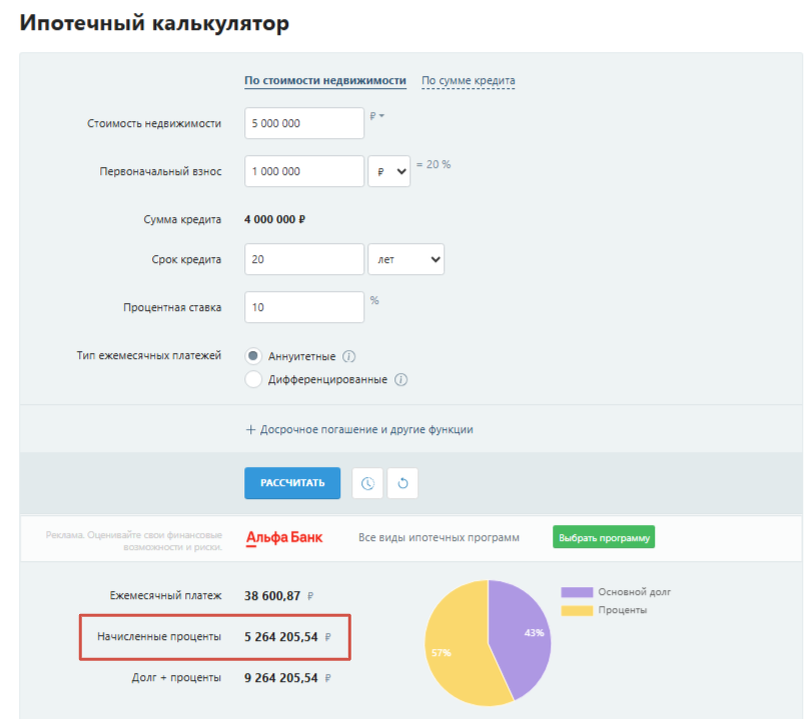Click the Выбрать программу button
This screenshot has width=810, height=719.
(x=604, y=537)
